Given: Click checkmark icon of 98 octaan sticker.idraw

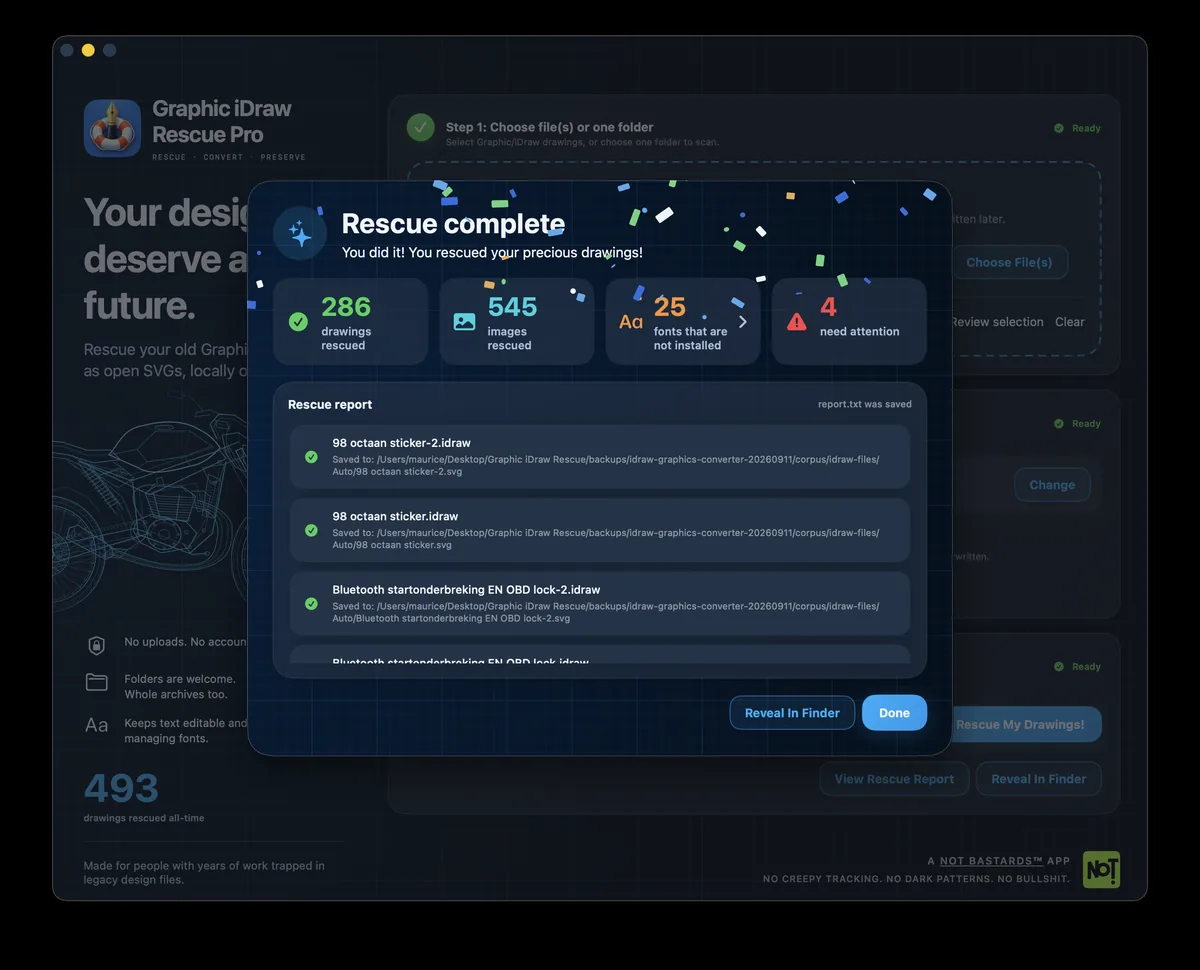Looking at the screenshot, I should coord(311,531).
